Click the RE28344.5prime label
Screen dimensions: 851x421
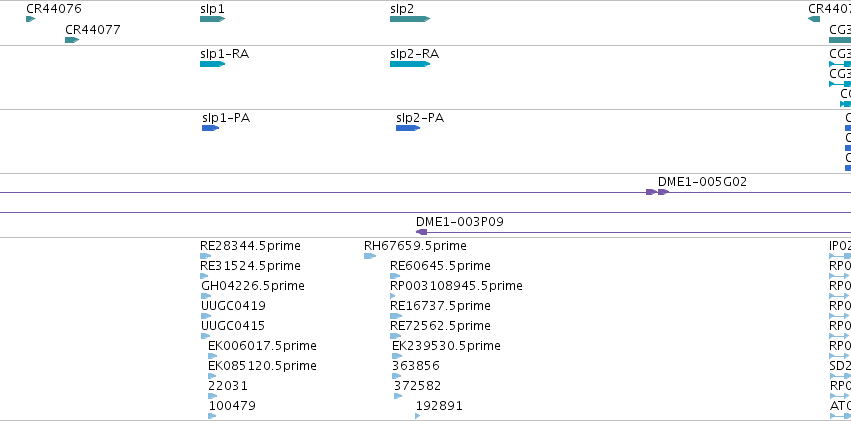(250, 246)
